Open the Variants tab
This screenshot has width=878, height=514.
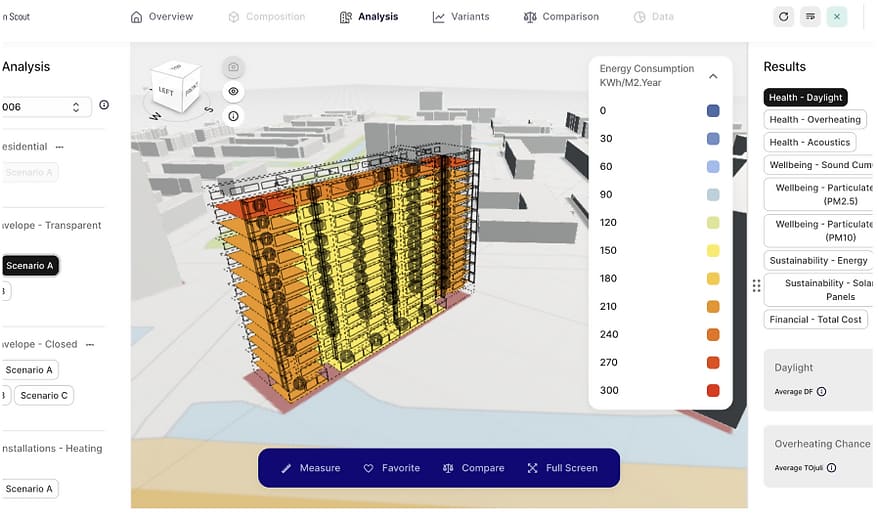pyautogui.click(x=461, y=17)
